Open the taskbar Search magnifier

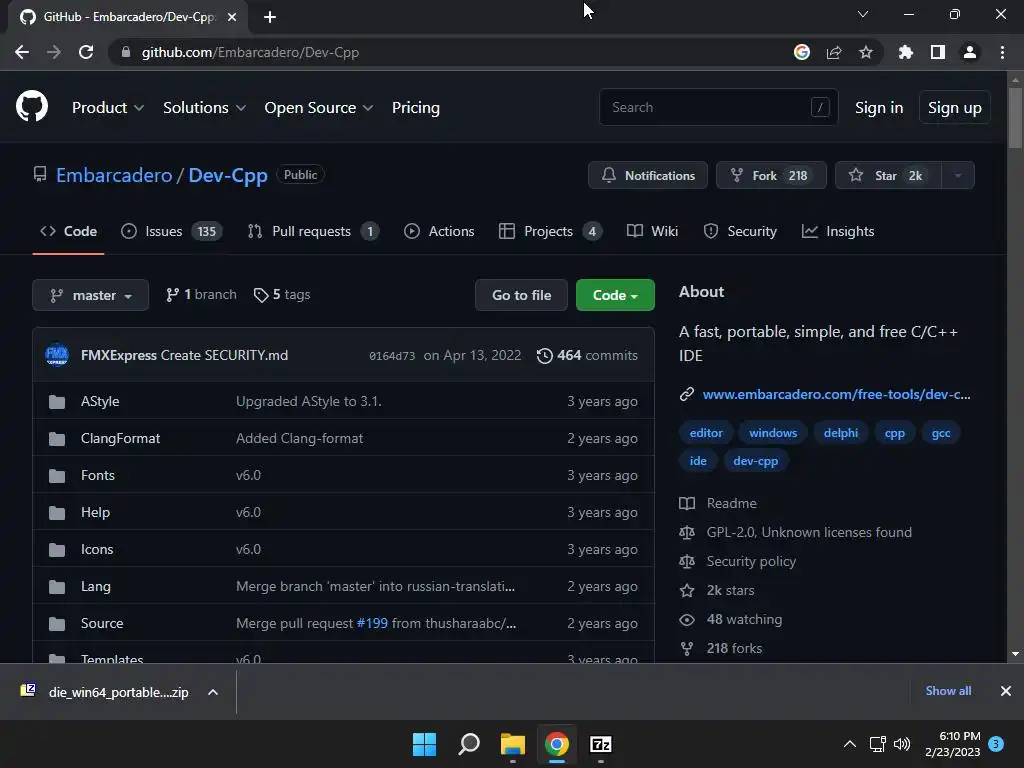tap(469, 744)
